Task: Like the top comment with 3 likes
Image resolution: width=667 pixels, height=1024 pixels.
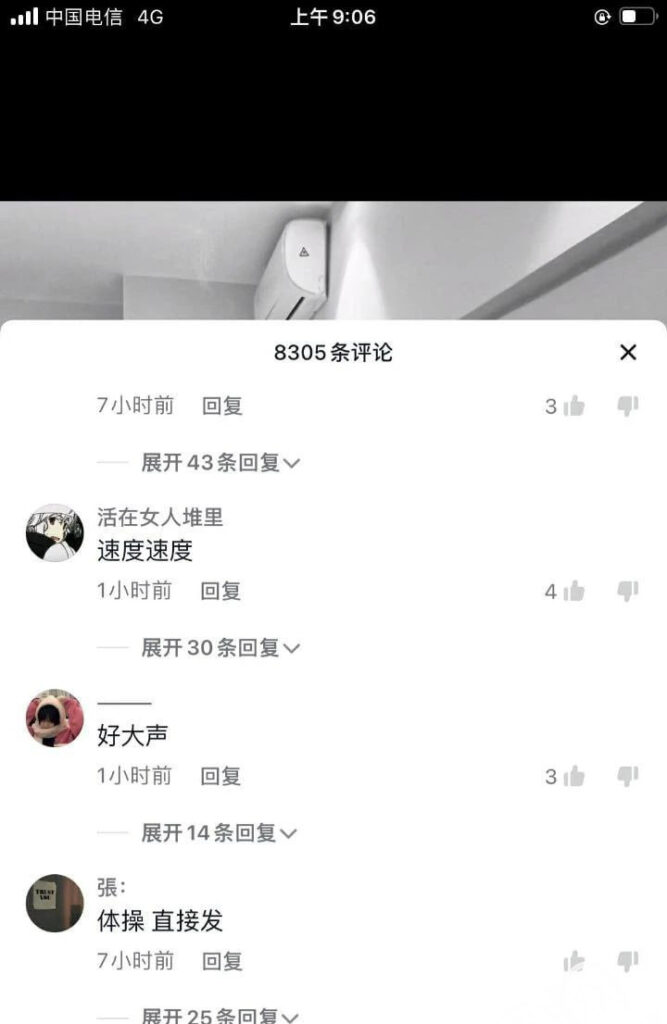Action: pyautogui.click(x=574, y=406)
